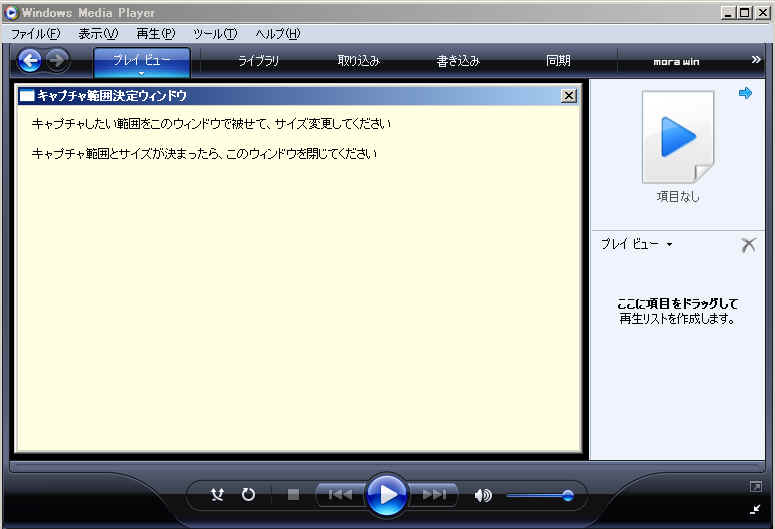
Task: Skip to the next track
Action: (433, 494)
